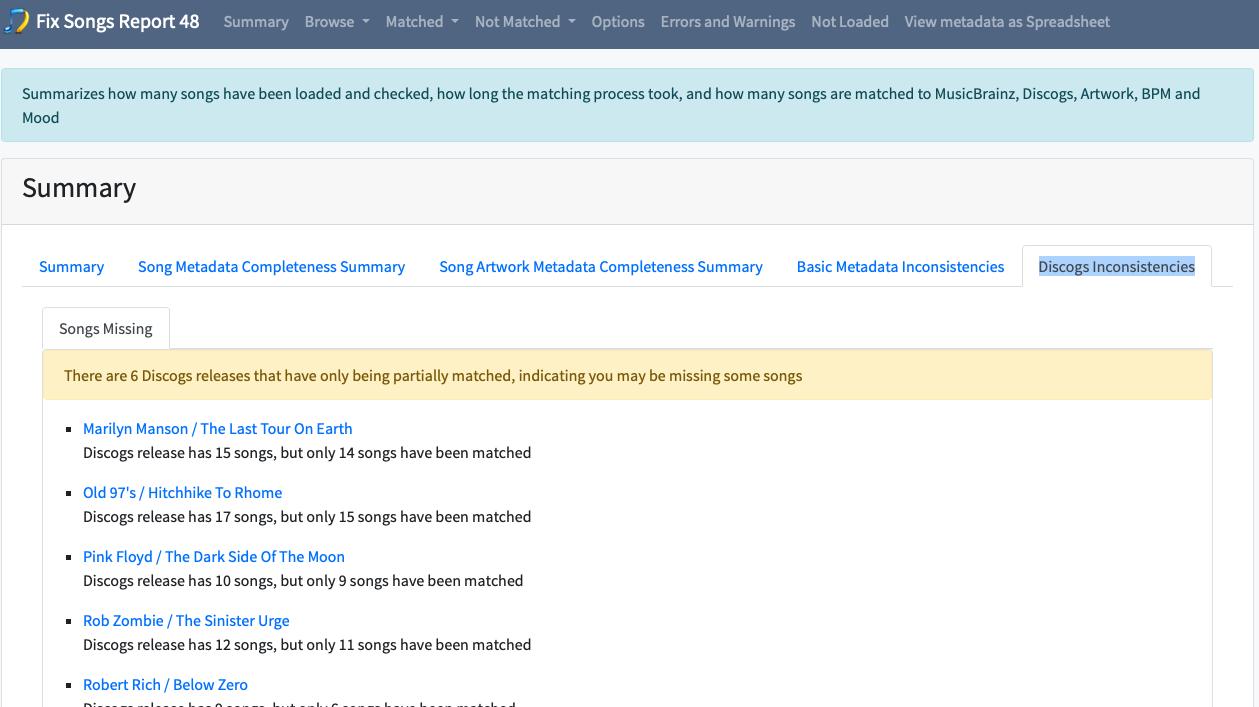The width and height of the screenshot is (1259, 707).
Task: Click the SongKong logo icon in the navbar
Action: [17, 21]
